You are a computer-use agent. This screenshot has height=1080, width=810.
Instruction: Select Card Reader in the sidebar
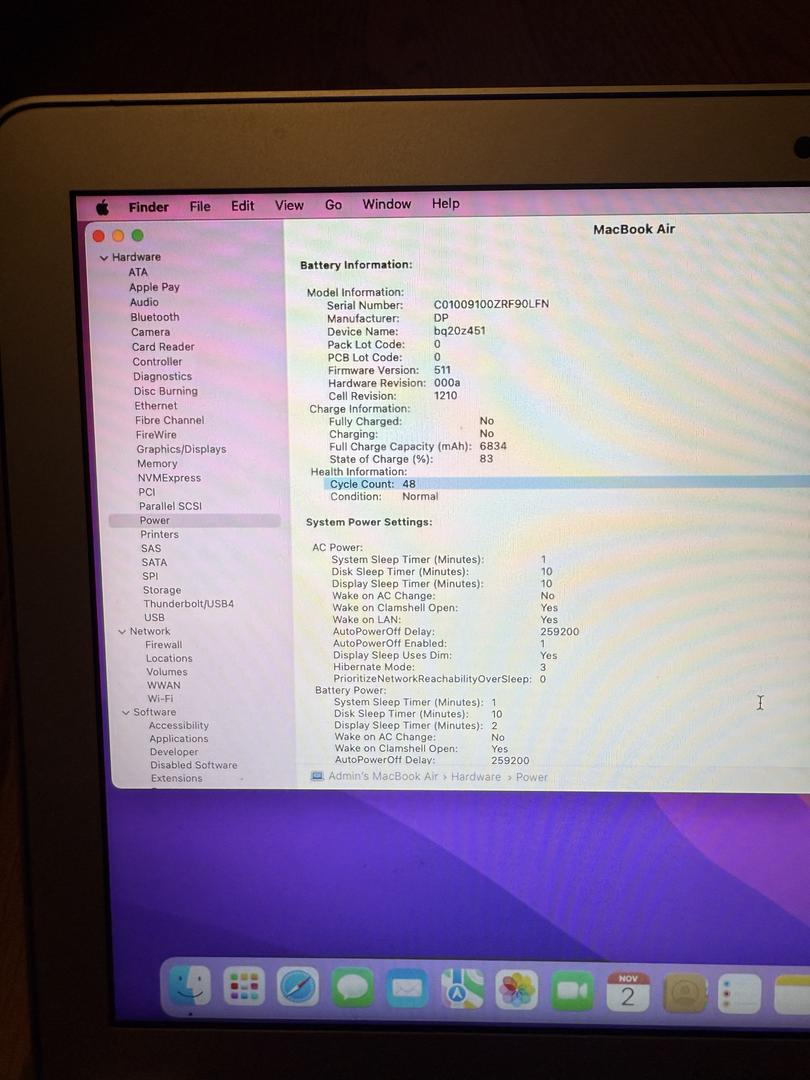coord(163,346)
